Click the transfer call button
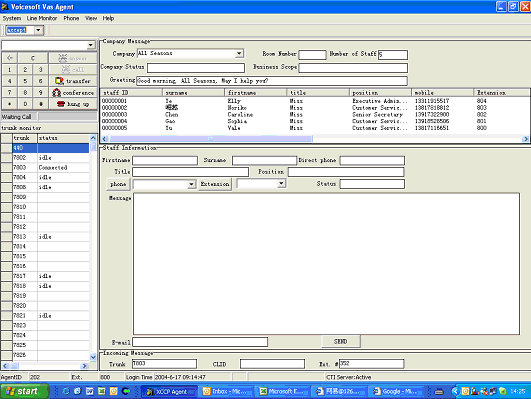Screen dimensions: 531x399 pyautogui.click(x=73, y=81)
